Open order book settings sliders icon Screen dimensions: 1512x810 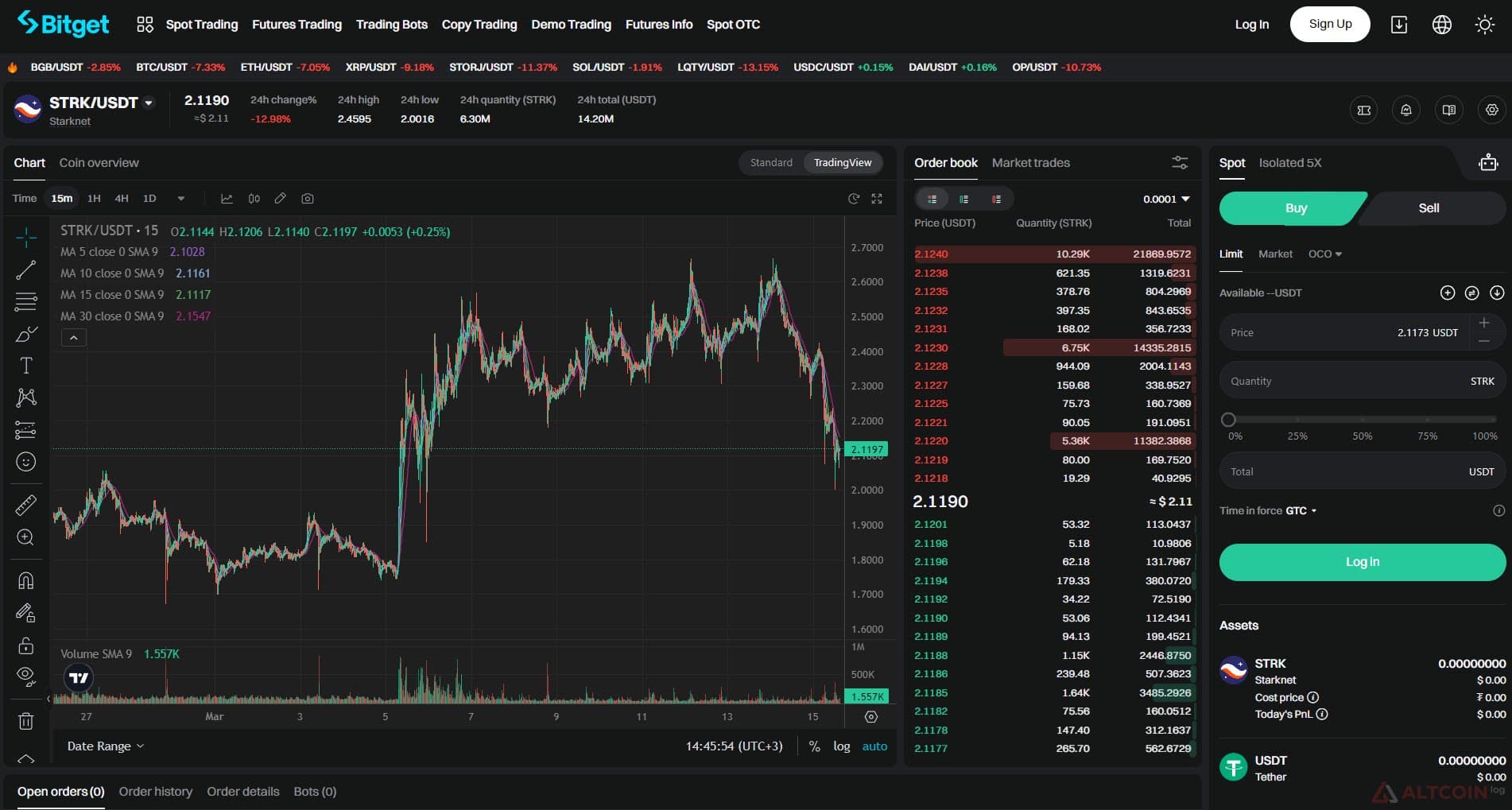click(x=1180, y=163)
